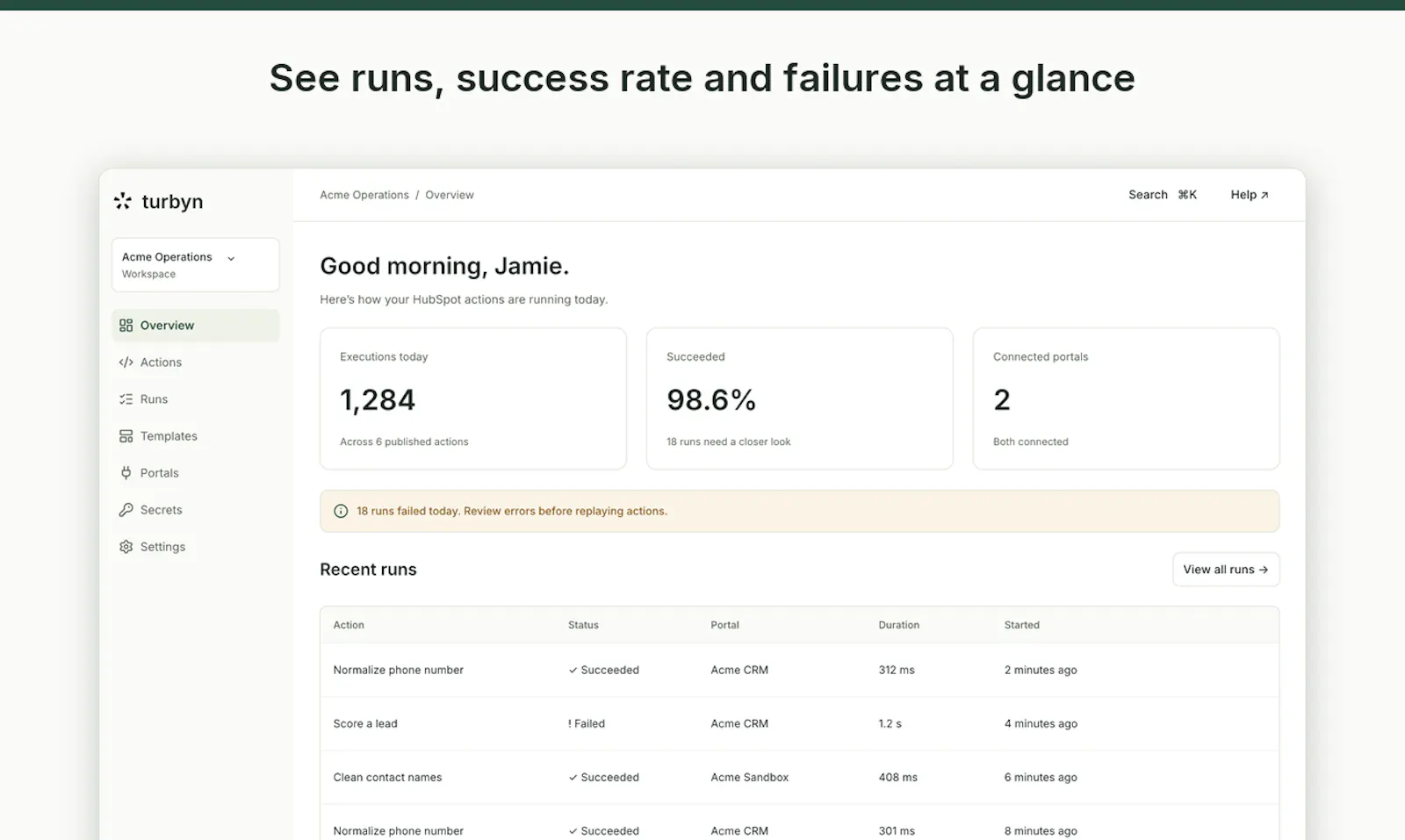Open the Score a lead run row

(800, 724)
